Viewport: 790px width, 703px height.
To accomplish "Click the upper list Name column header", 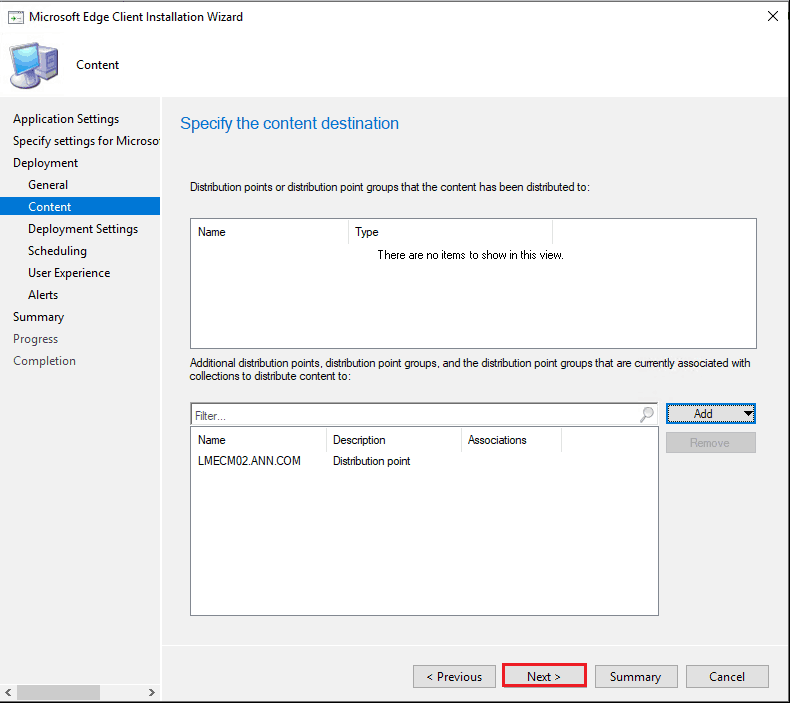I will coord(270,232).
